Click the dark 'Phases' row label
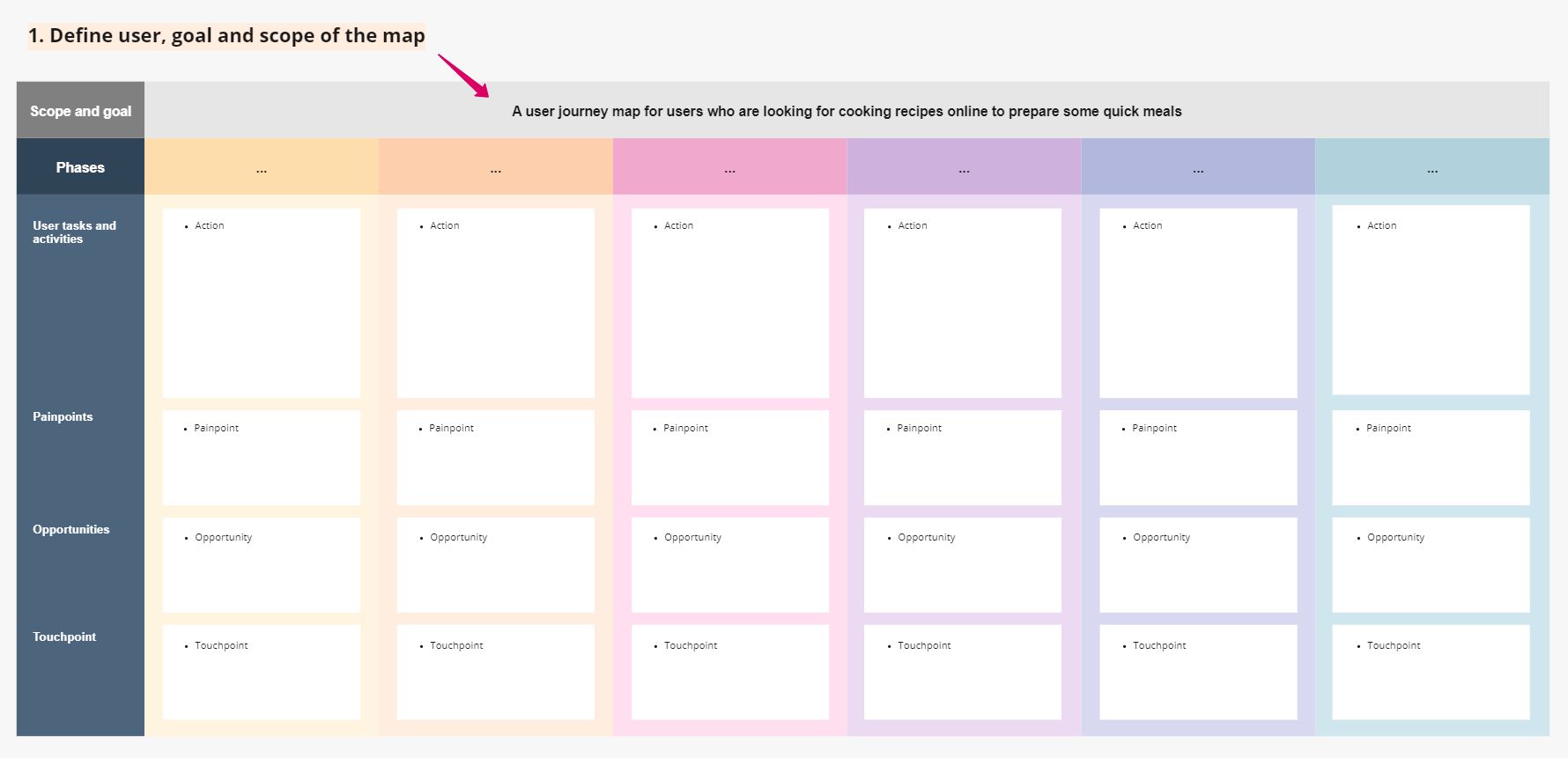This screenshot has height=758, width=1568. [80, 167]
